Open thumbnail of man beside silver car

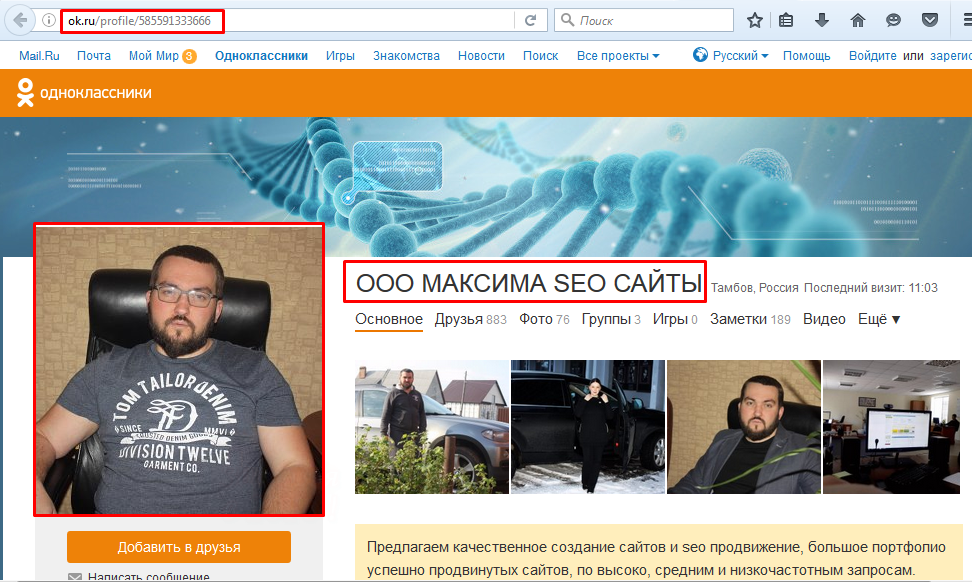click(x=431, y=427)
